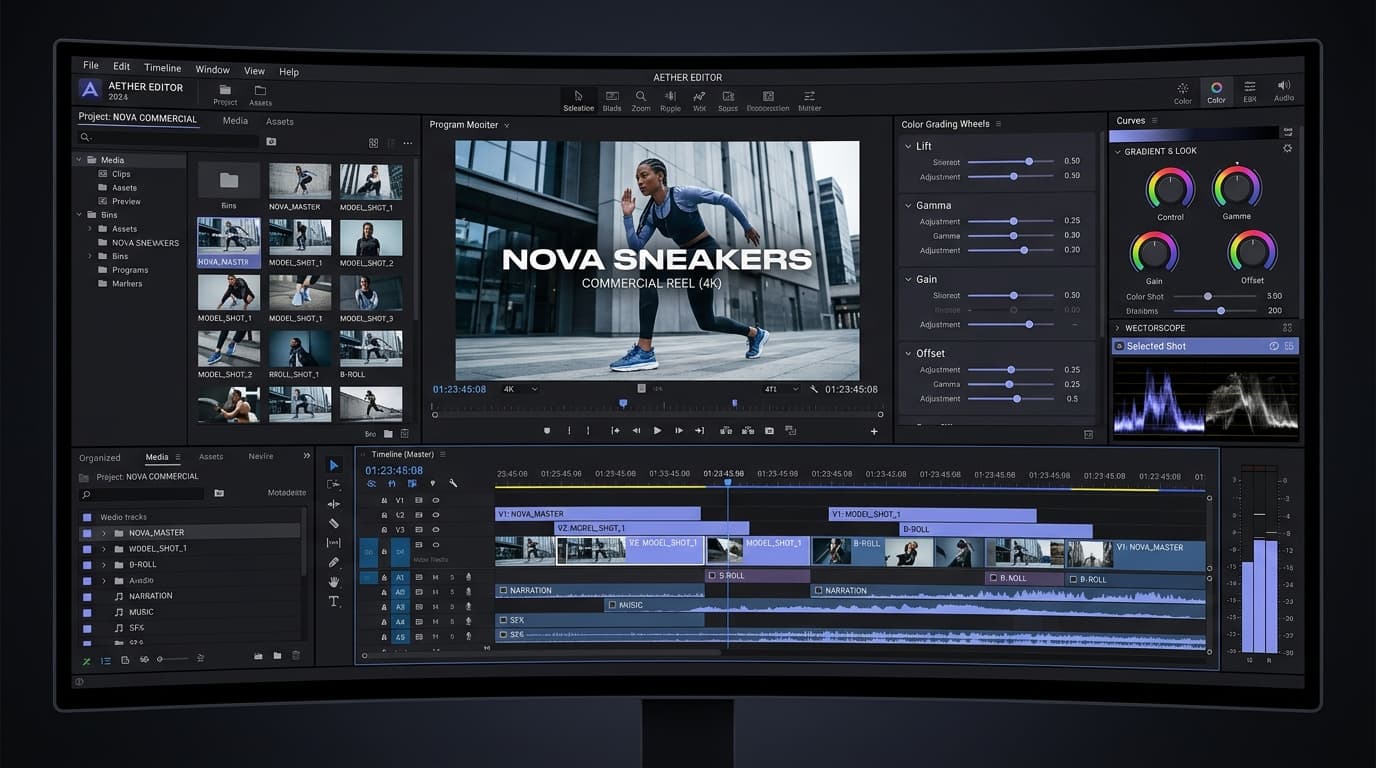Click the Control color wheel
The height and width of the screenshot is (768, 1376).
coord(1170,187)
